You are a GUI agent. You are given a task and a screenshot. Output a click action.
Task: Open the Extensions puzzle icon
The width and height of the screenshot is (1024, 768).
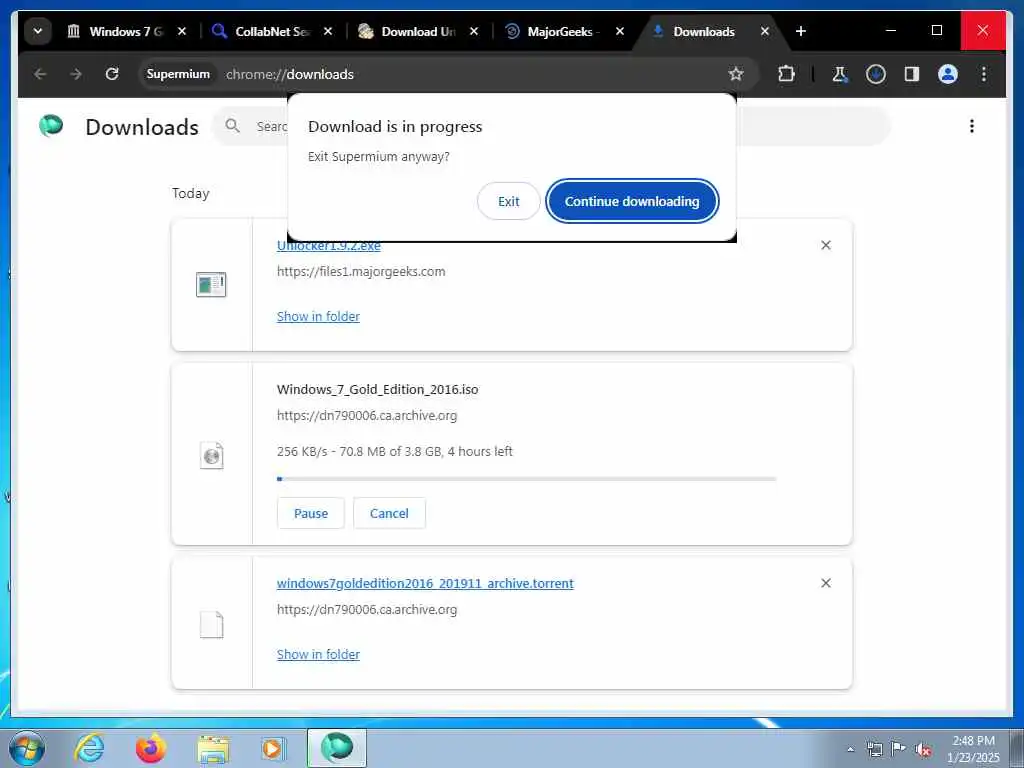pos(786,74)
